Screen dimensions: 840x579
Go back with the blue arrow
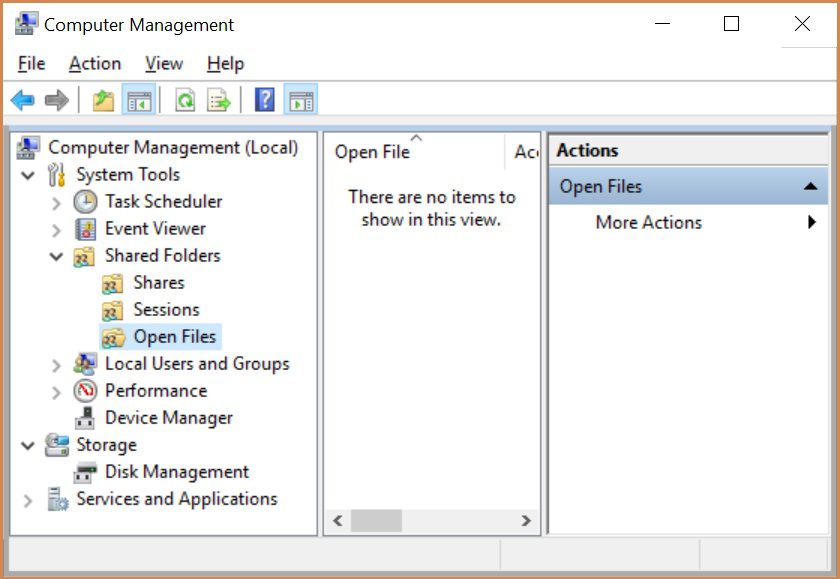[22, 100]
